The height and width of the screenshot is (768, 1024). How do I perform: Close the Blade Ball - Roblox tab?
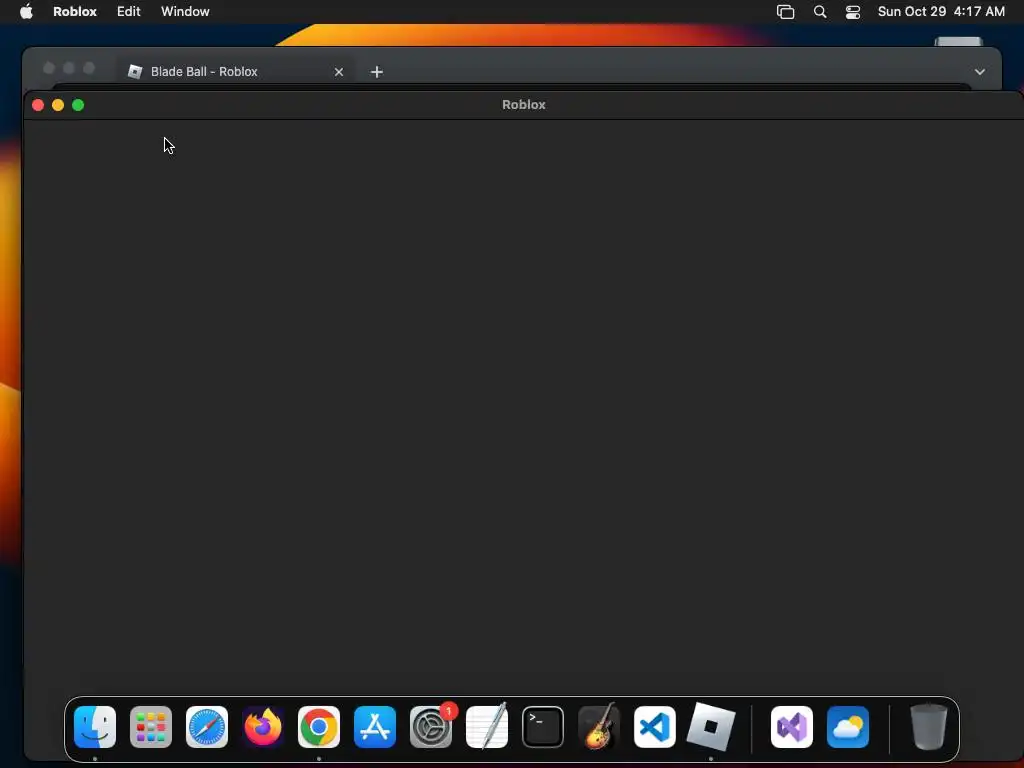pyautogui.click(x=339, y=72)
